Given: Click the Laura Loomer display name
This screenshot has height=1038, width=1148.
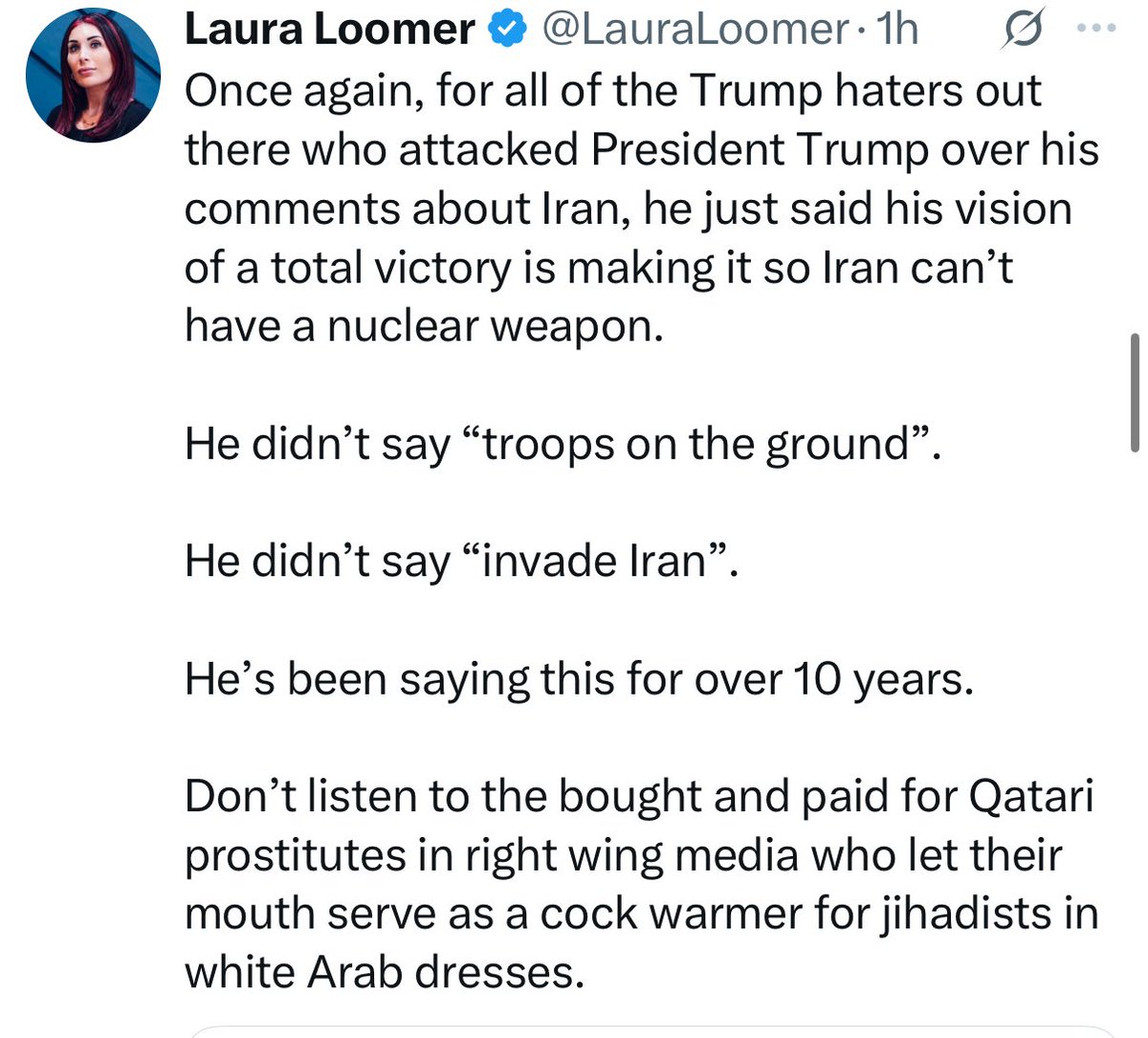Looking at the screenshot, I should coord(328,30).
